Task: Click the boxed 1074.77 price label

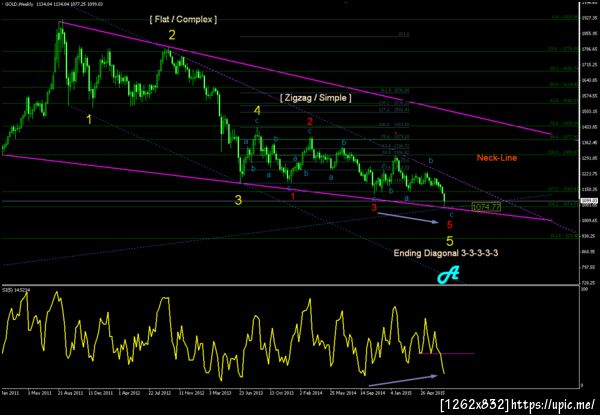Action: (486, 207)
